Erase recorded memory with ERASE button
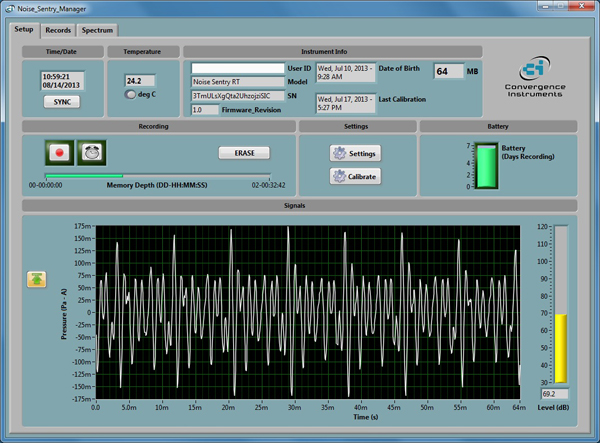 click(x=244, y=153)
